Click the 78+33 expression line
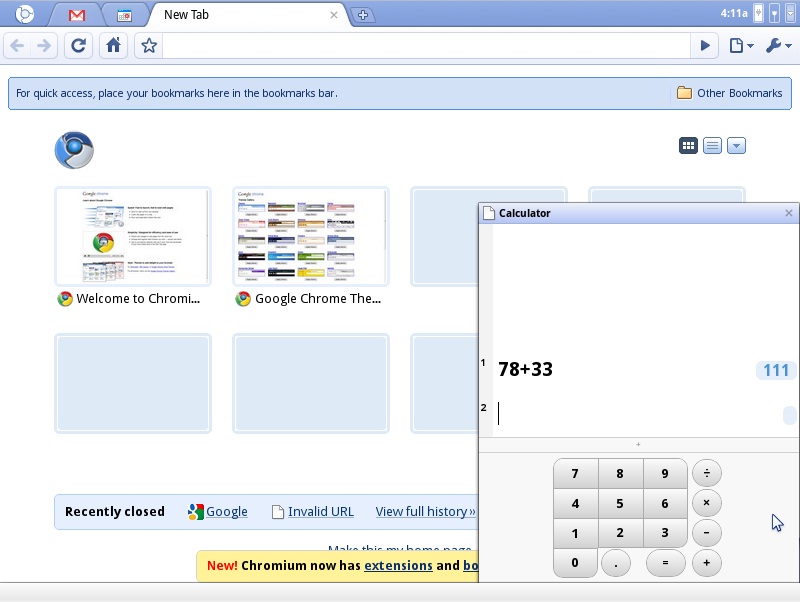This screenshot has height=602, width=800. tap(526, 369)
